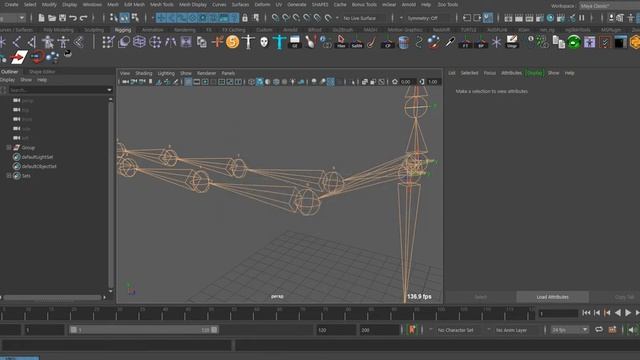
Task: Open the Attribute Editor Selected menu
Action: pyautogui.click(x=469, y=73)
